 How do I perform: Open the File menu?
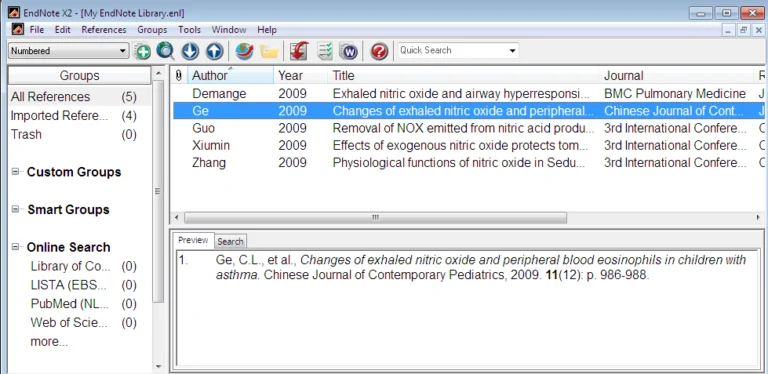pyautogui.click(x=37, y=30)
